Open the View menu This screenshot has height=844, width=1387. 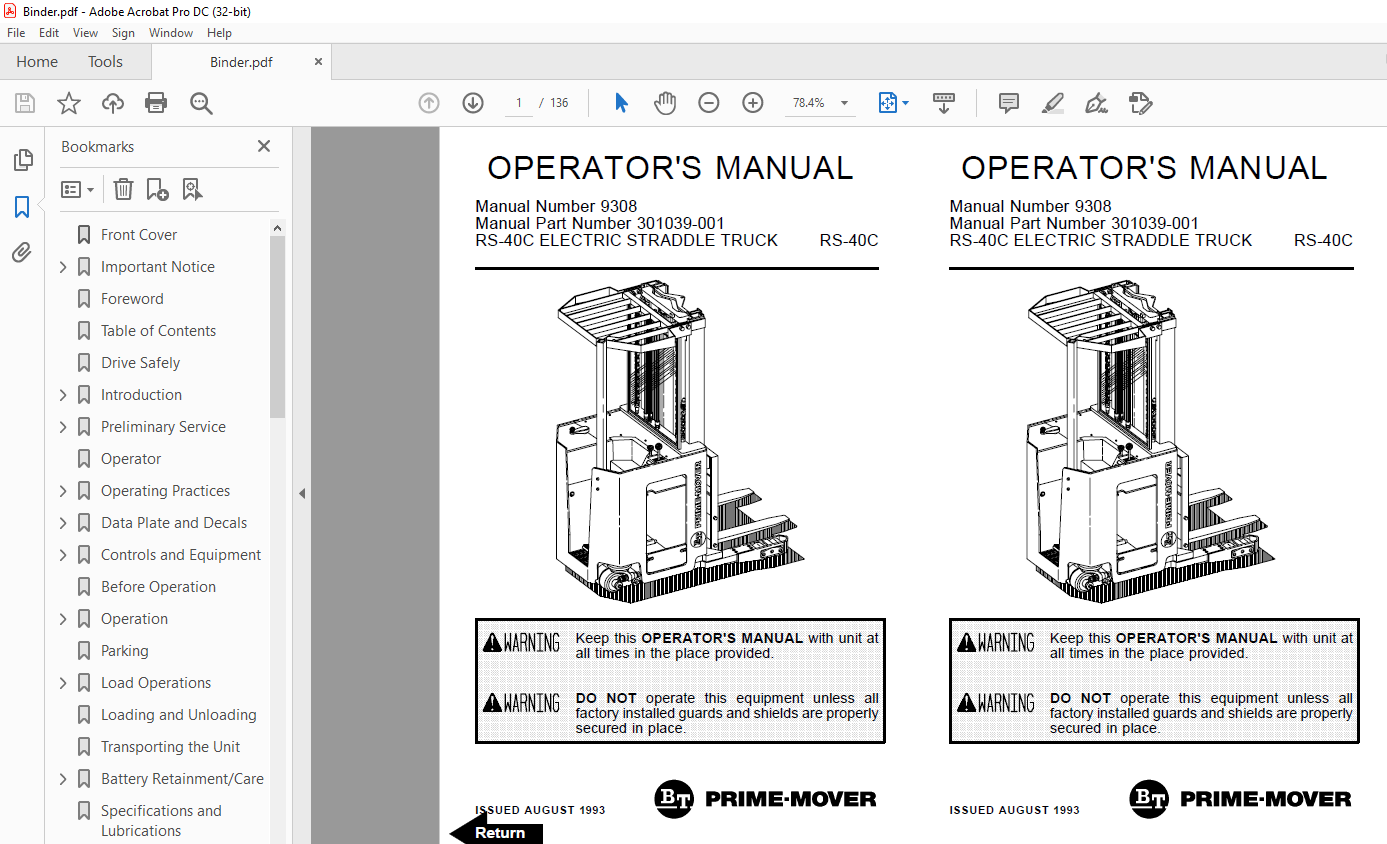(x=85, y=33)
